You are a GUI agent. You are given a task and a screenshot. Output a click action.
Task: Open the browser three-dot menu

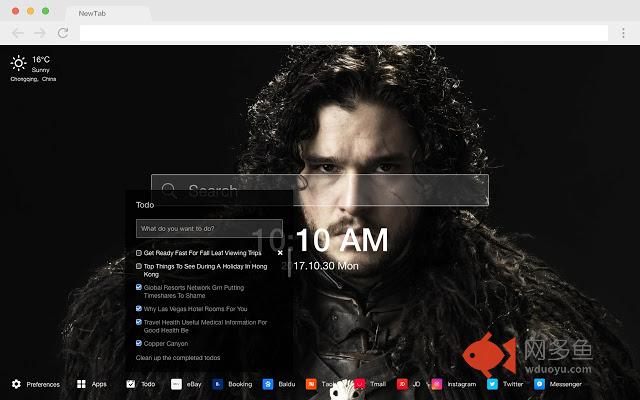click(x=623, y=33)
